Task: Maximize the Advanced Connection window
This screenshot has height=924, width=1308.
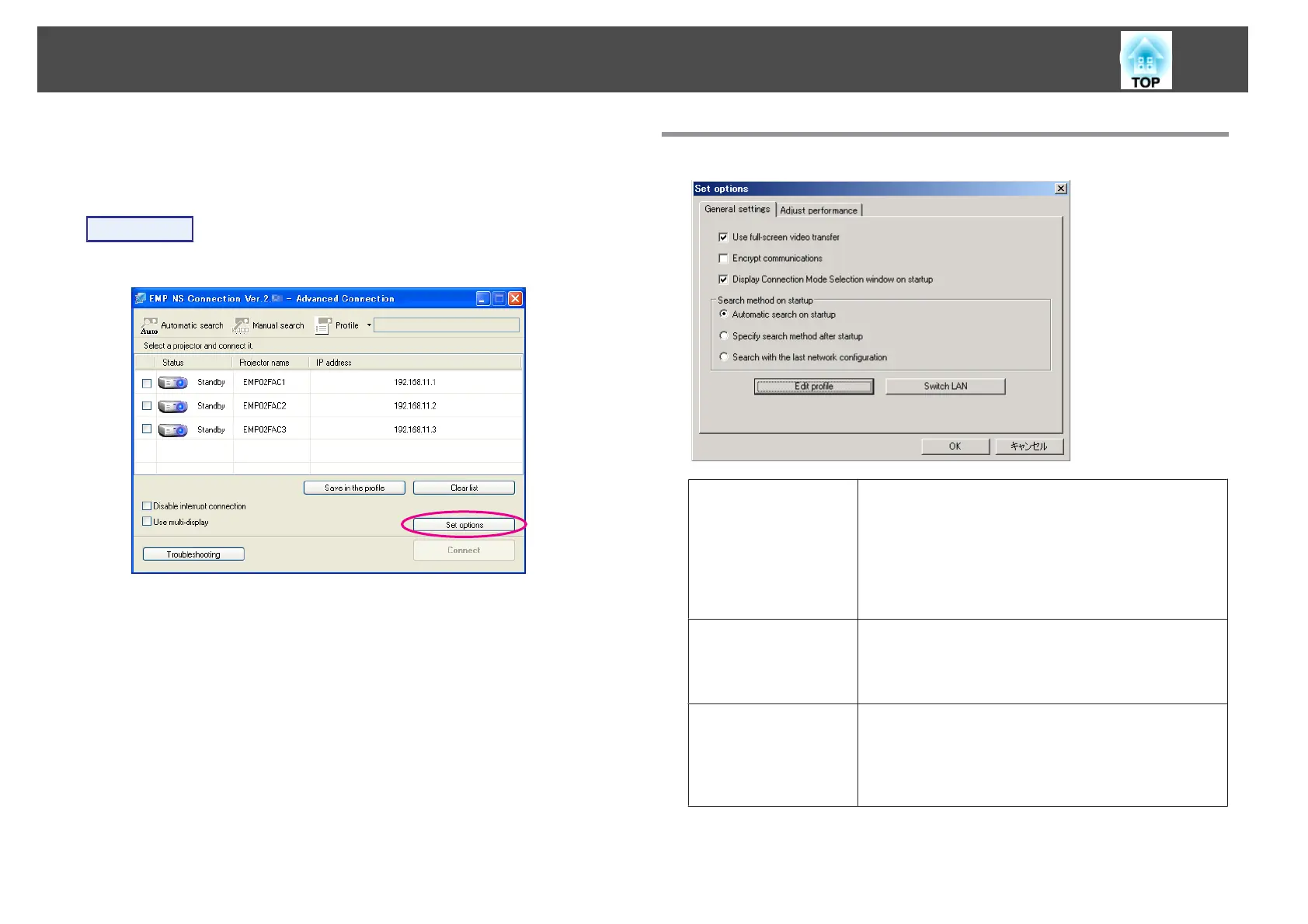Action: point(499,298)
